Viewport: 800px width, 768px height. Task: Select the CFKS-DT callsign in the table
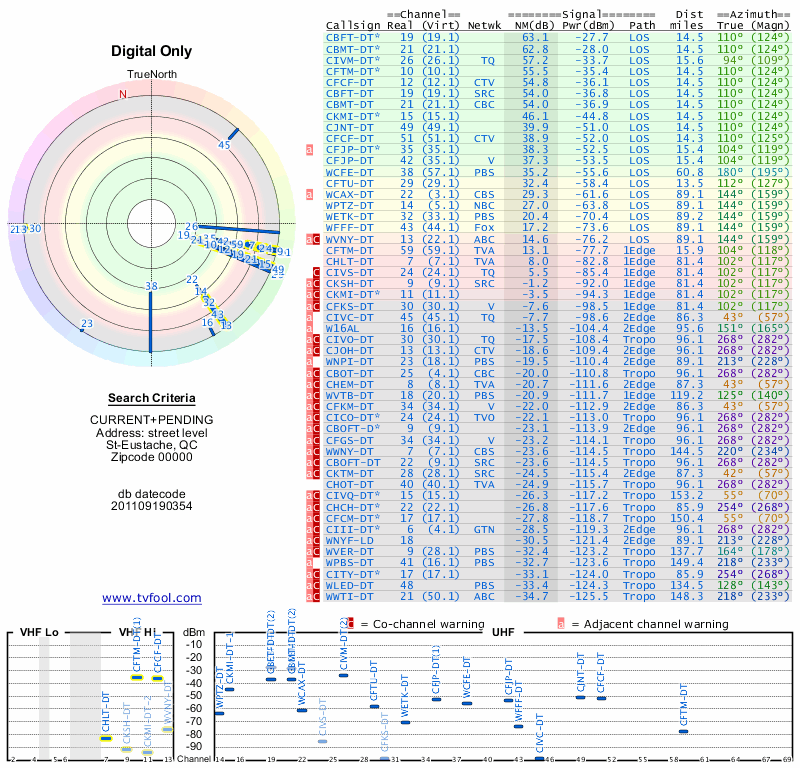pos(349,306)
